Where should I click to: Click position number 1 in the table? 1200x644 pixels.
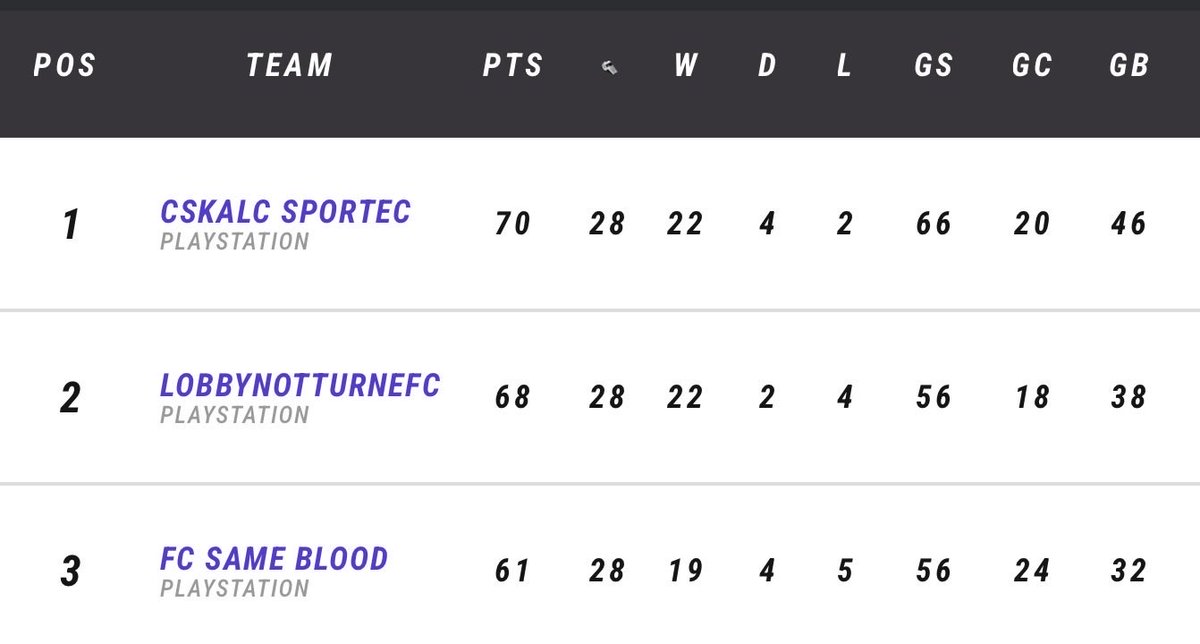click(x=70, y=225)
